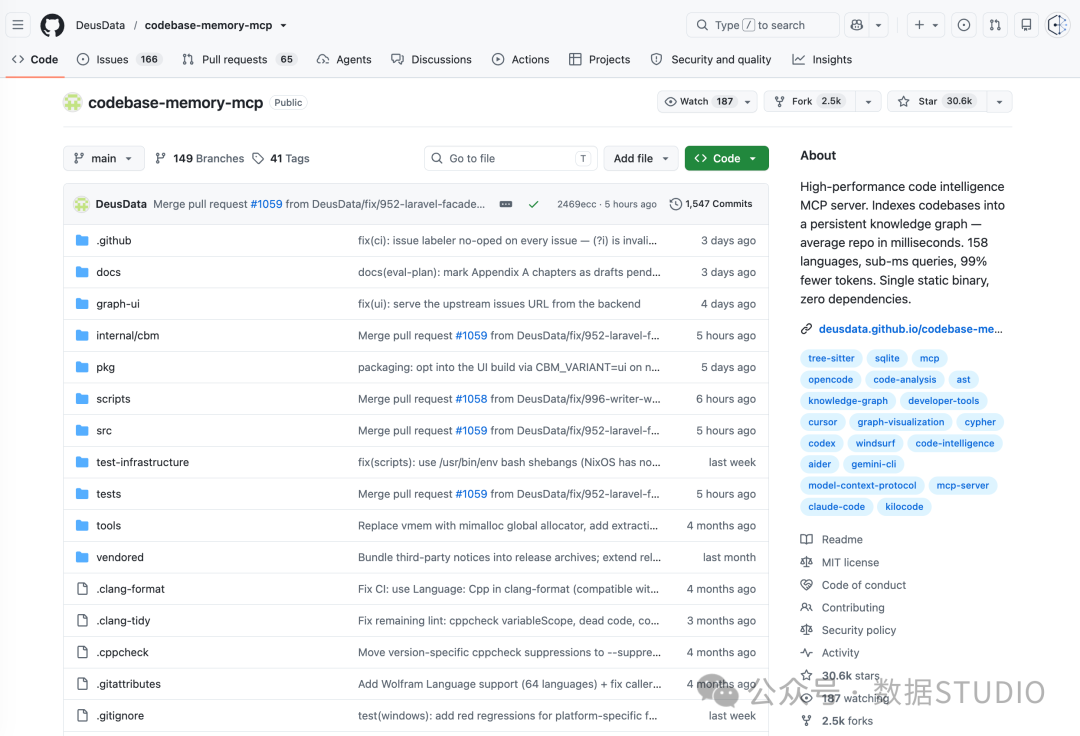The image size is (1080, 736).
Task: View the 1,547 Commits history
Action: pyautogui.click(x=711, y=204)
